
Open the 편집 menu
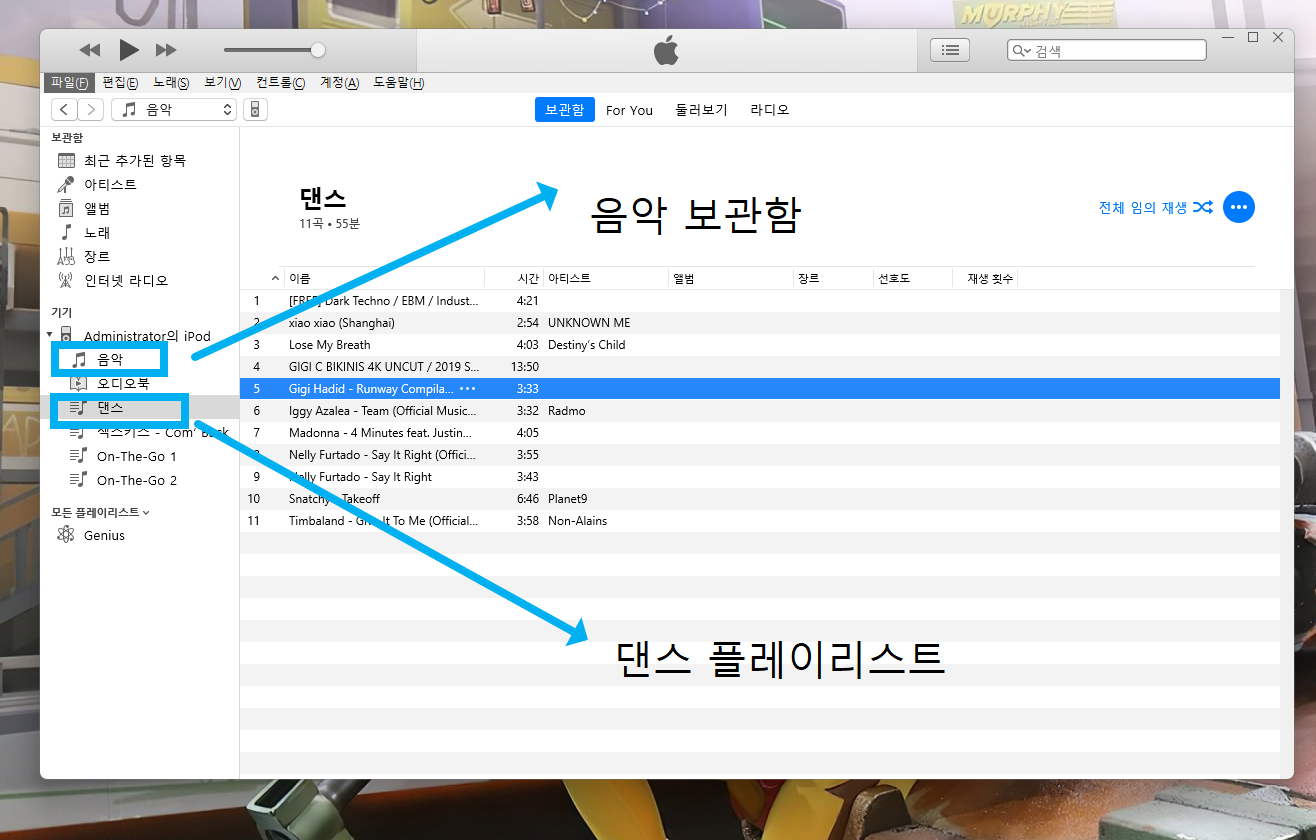[x=120, y=83]
